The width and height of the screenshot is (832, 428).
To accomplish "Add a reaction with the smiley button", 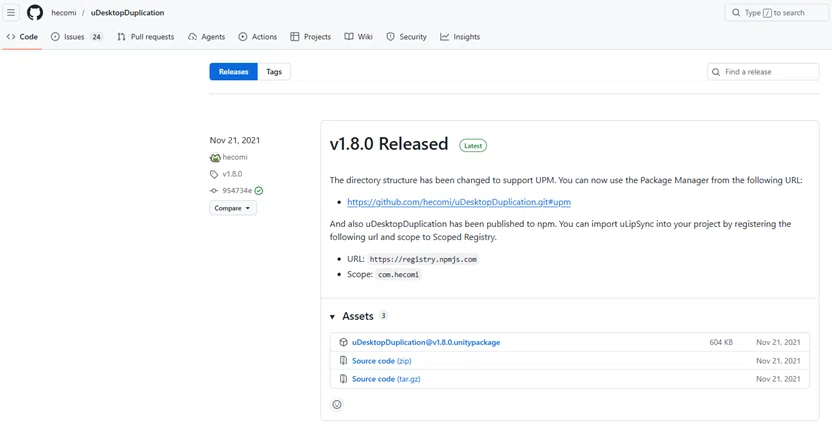I will click(x=337, y=405).
